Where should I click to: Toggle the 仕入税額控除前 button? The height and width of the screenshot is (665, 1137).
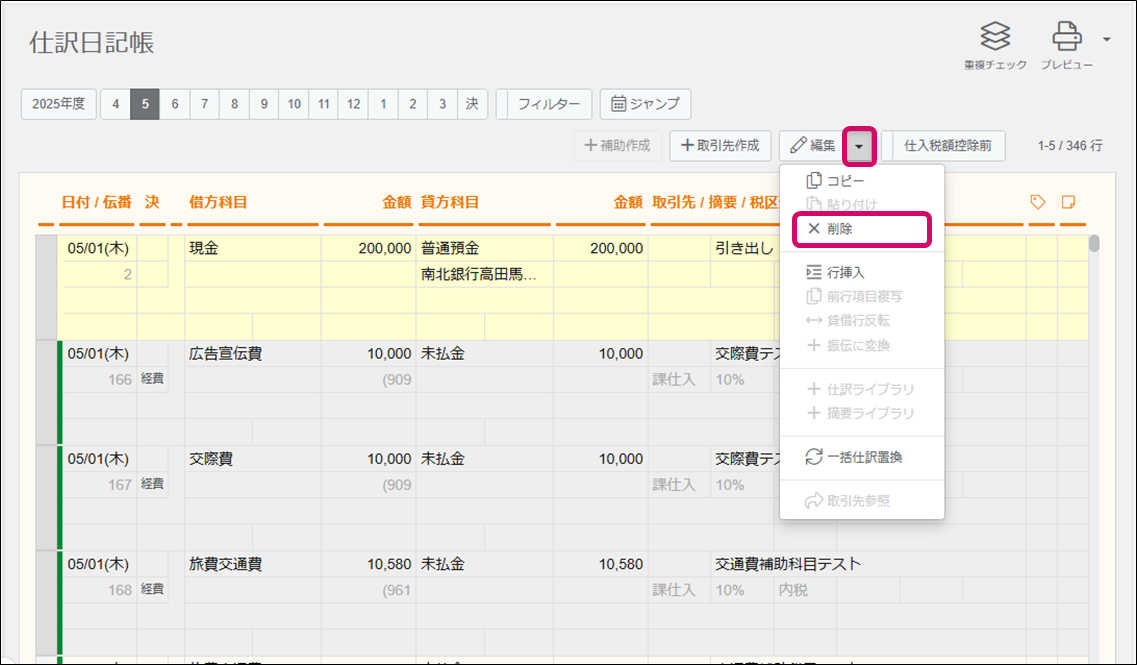948,146
